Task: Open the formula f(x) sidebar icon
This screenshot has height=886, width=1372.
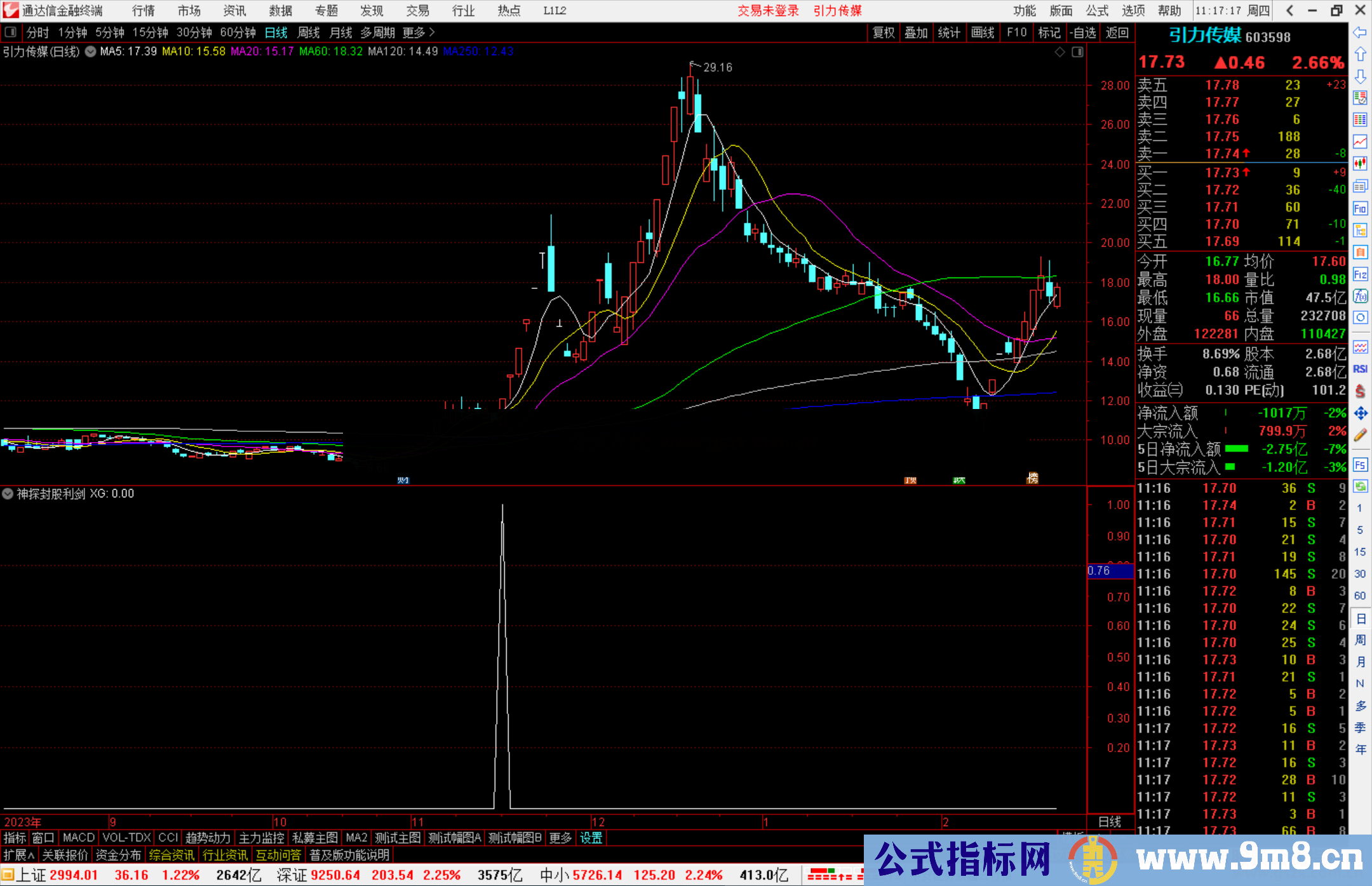Action: (1360, 296)
